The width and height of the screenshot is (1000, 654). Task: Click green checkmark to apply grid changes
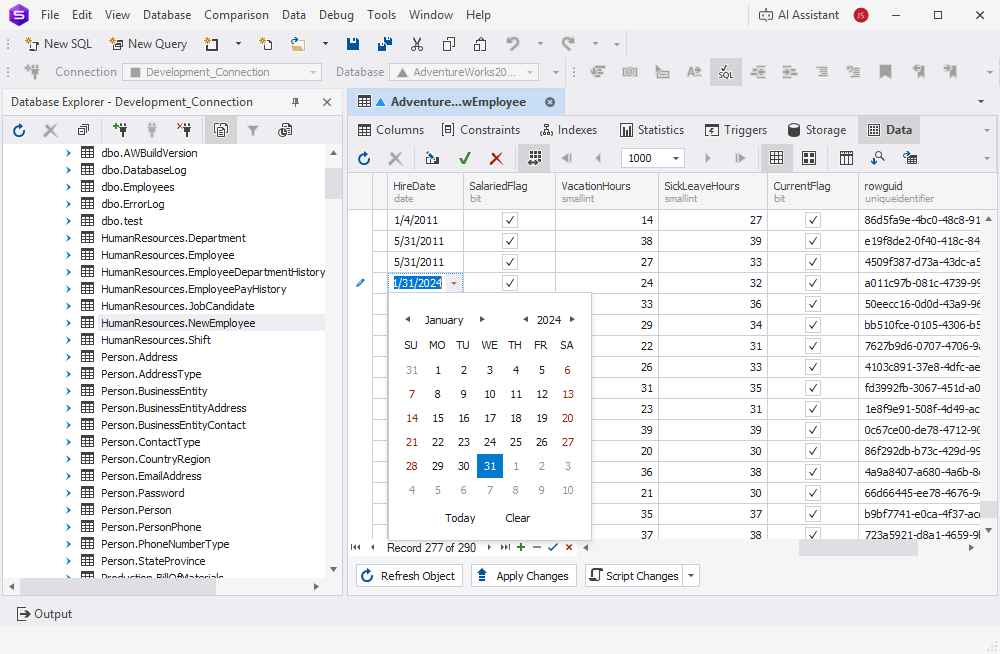click(x=465, y=158)
